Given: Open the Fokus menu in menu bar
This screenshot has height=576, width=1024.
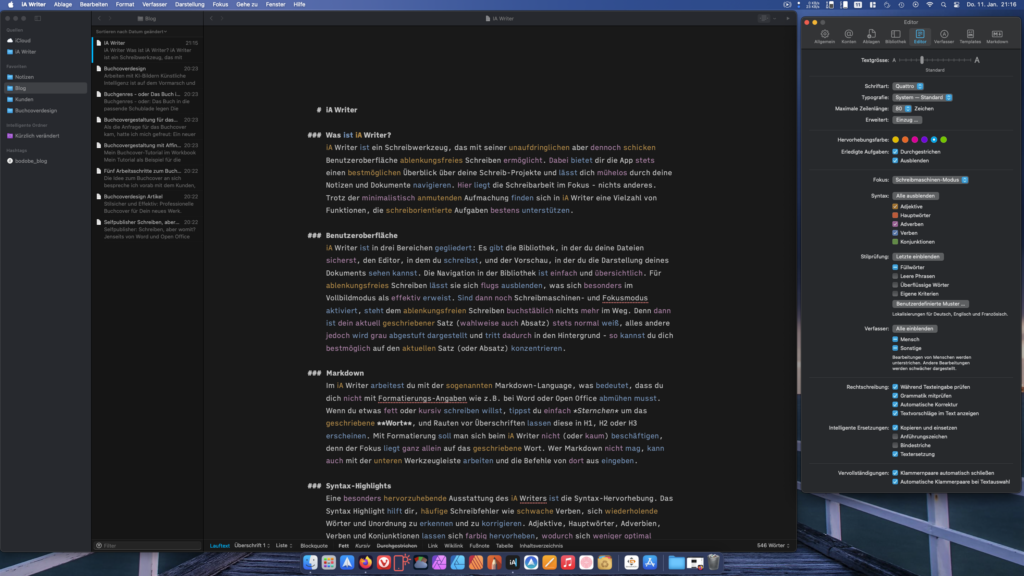Looking at the screenshot, I should [220, 5].
